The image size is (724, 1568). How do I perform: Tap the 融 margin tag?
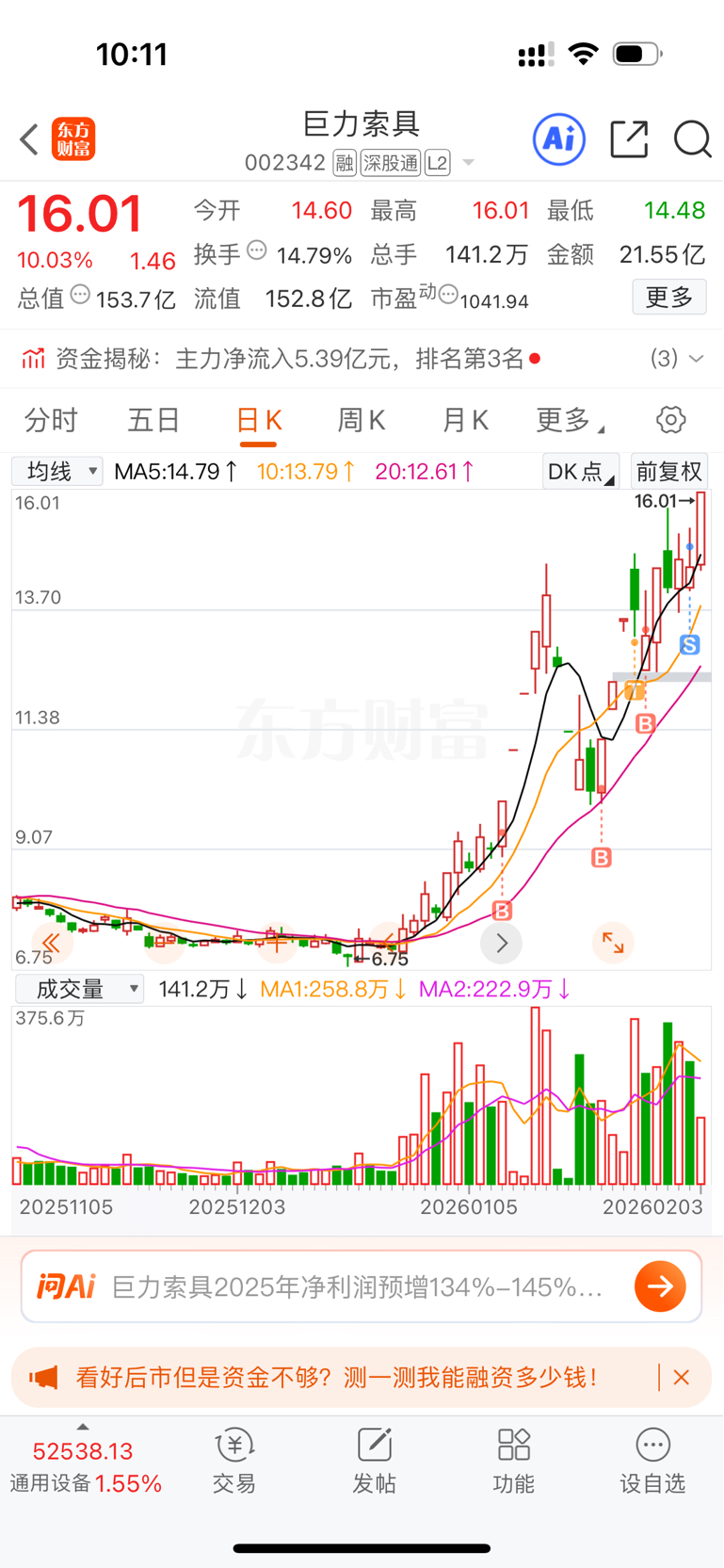pos(345,163)
